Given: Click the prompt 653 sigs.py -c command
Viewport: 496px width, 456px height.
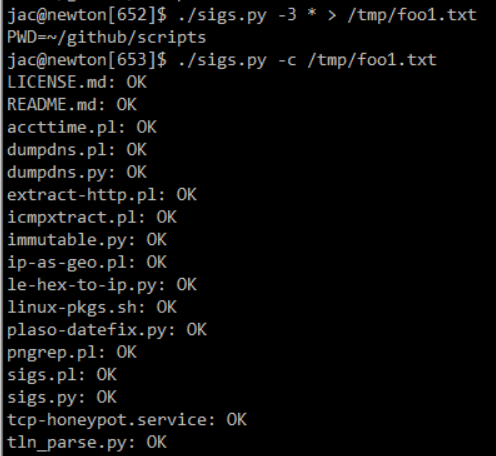Looking at the screenshot, I should point(222,60).
